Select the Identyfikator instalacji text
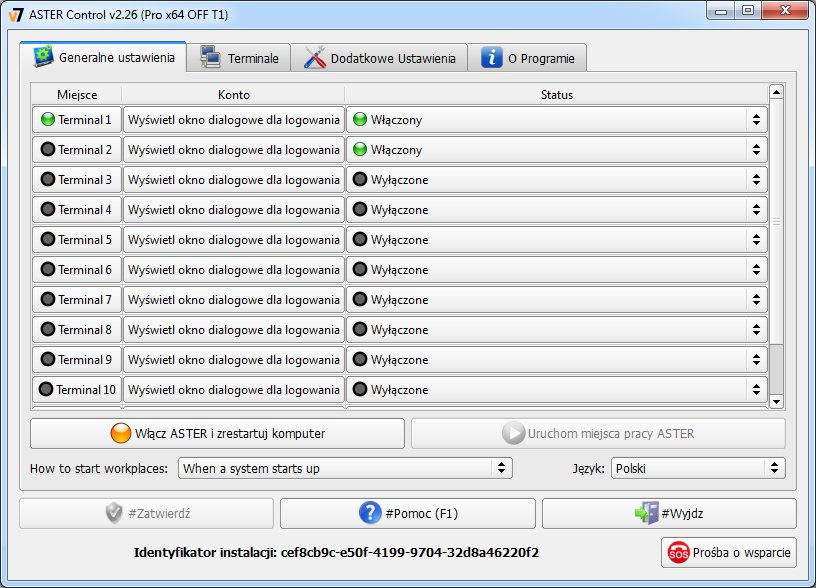Screen dimensions: 816x588 [x=336, y=553]
